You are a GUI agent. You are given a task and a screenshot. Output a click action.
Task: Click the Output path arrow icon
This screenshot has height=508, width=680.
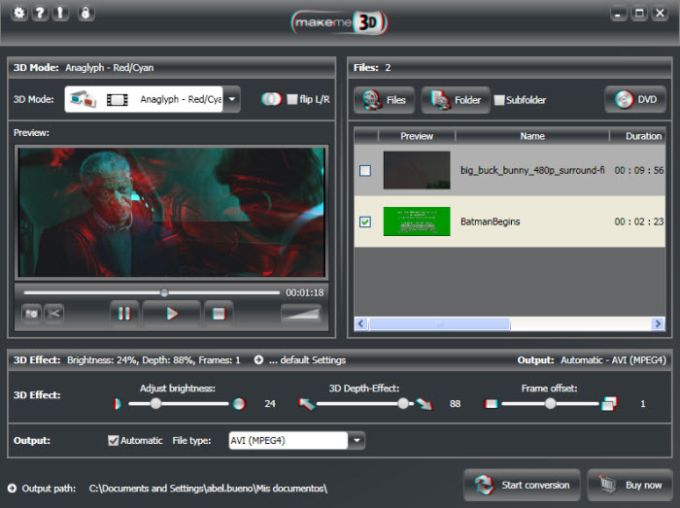pyautogui.click(x=12, y=488)
